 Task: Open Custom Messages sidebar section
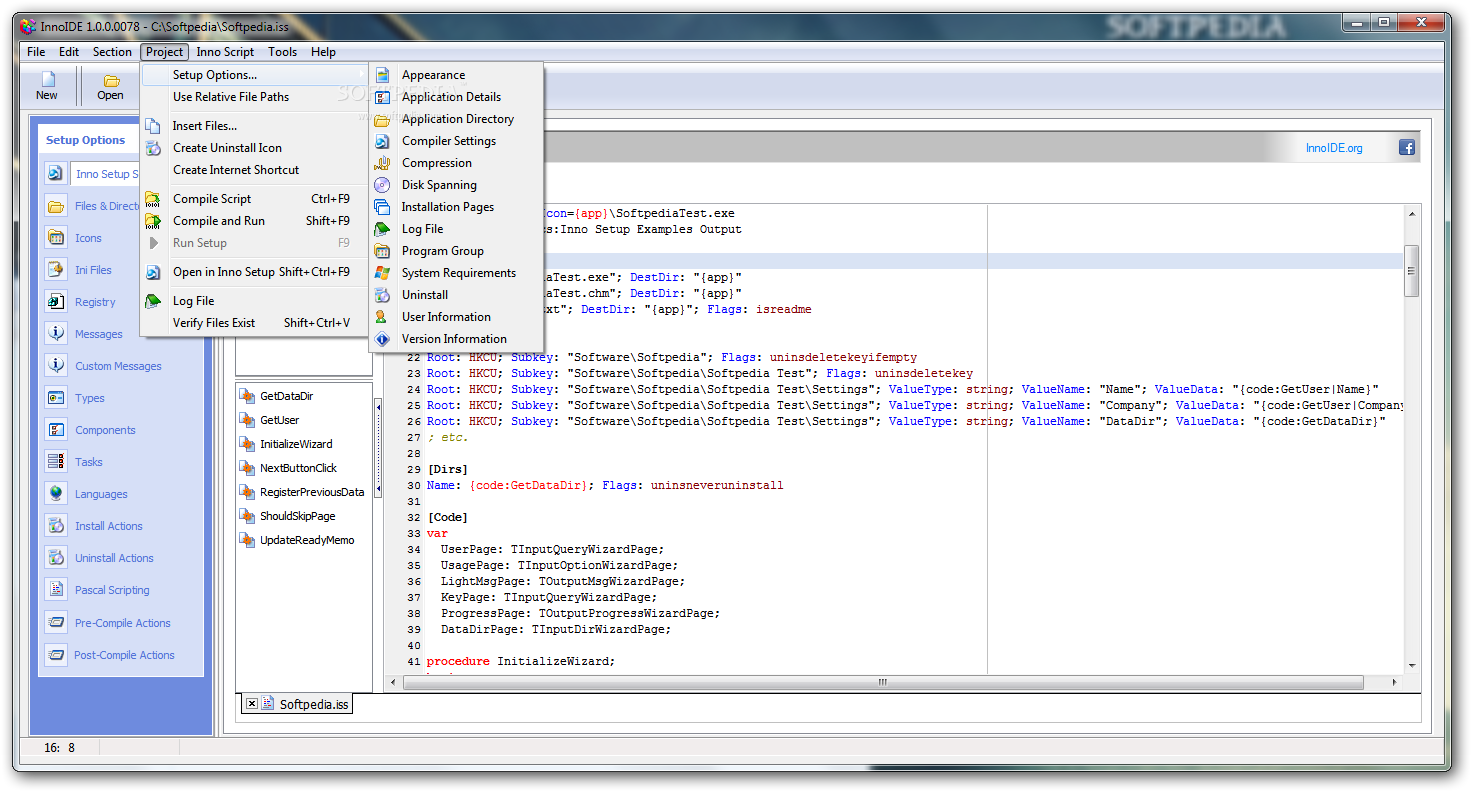tap(118, 366)
